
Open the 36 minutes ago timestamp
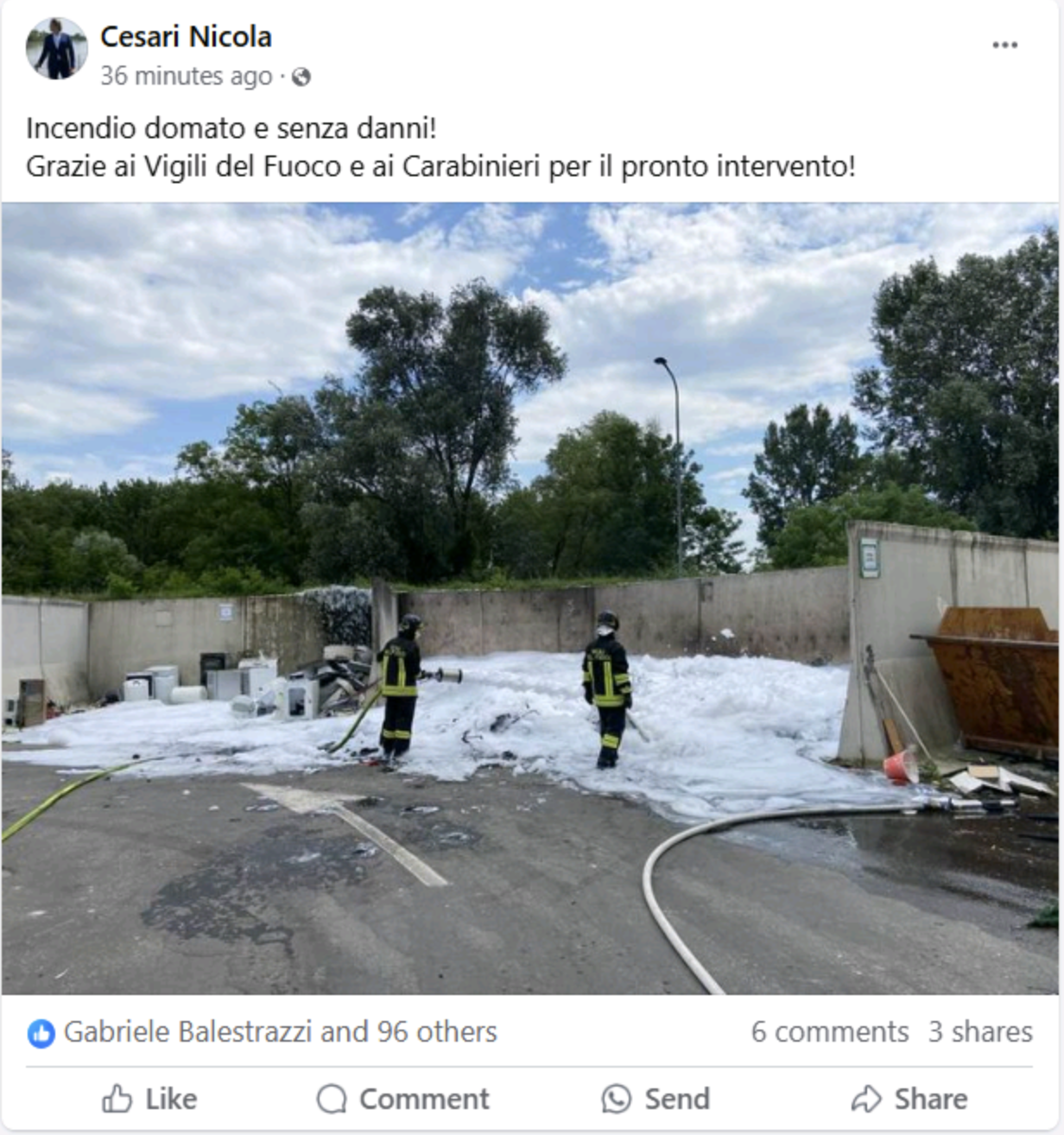tap(186, 76)
